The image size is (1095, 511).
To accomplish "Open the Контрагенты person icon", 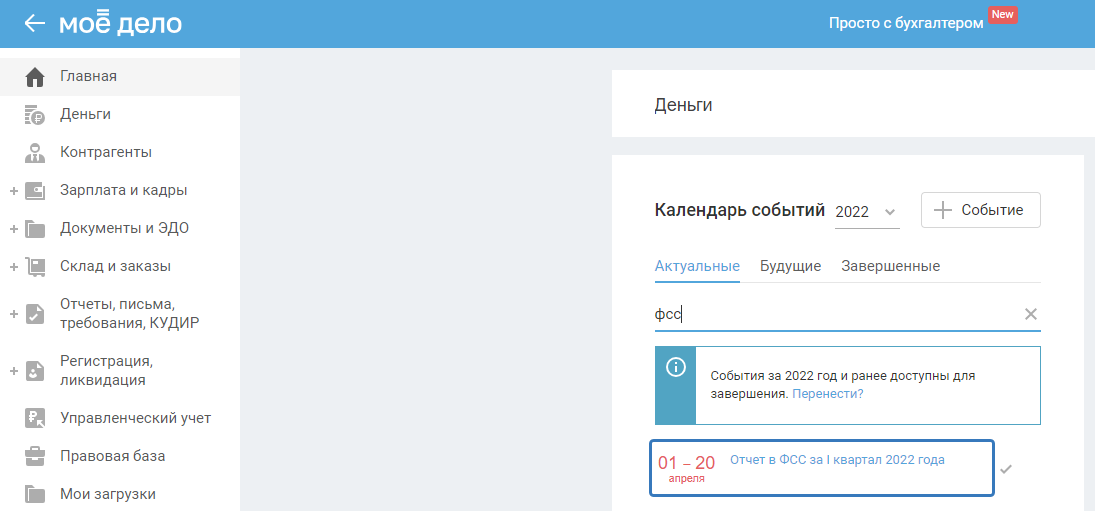I will [x=35, y=153].
